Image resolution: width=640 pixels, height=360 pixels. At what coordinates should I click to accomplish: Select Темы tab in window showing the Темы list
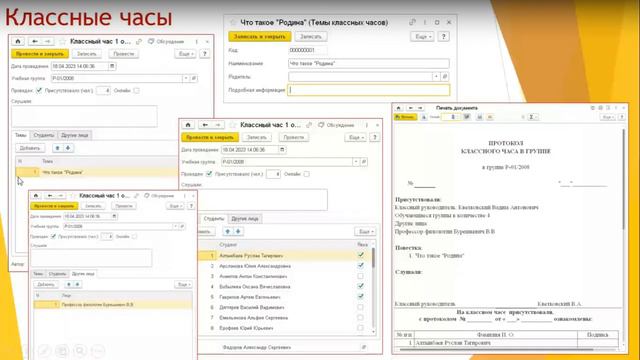click(x=21, y=136)
